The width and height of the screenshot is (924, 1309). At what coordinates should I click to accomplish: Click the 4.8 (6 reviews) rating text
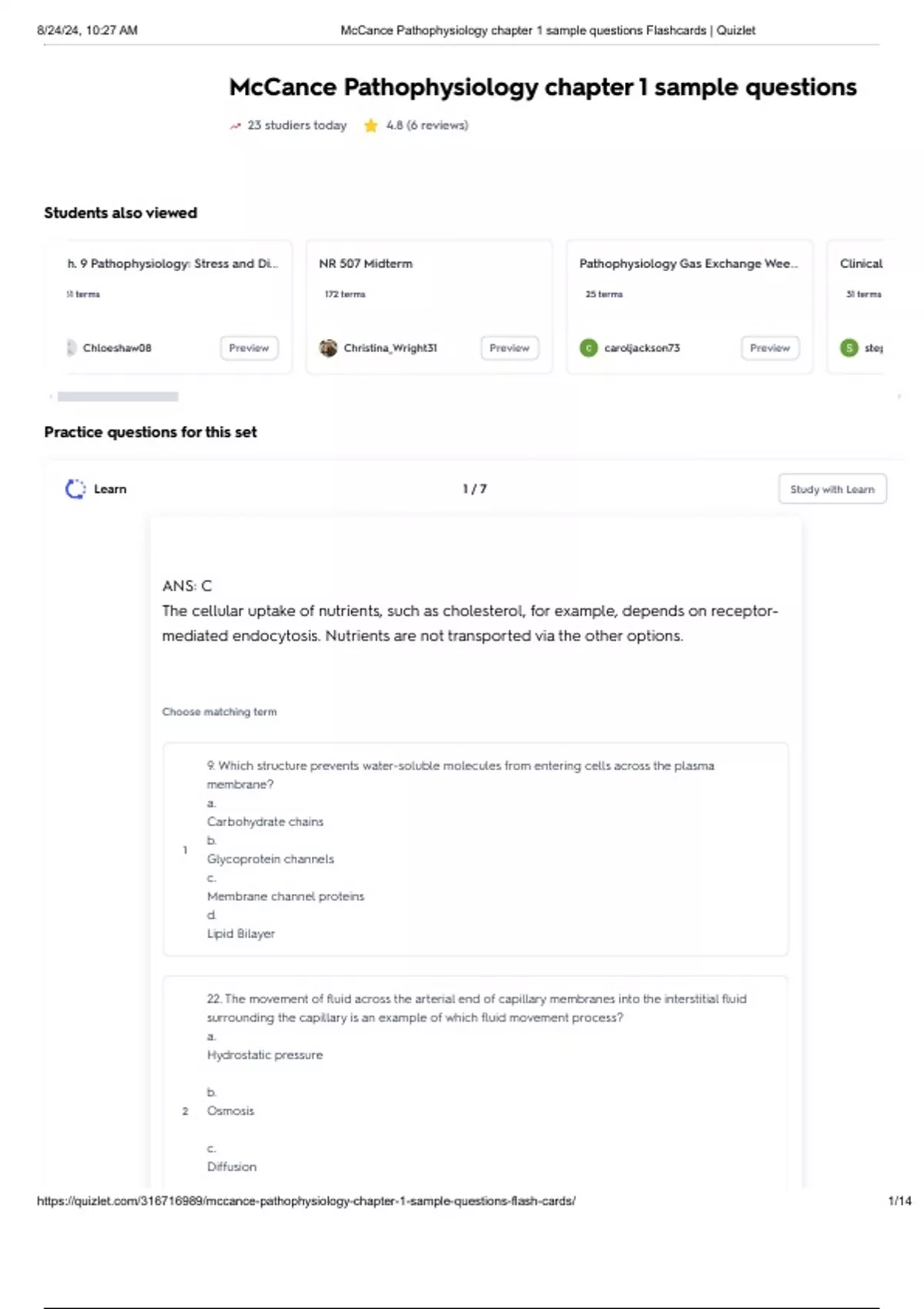427,126
